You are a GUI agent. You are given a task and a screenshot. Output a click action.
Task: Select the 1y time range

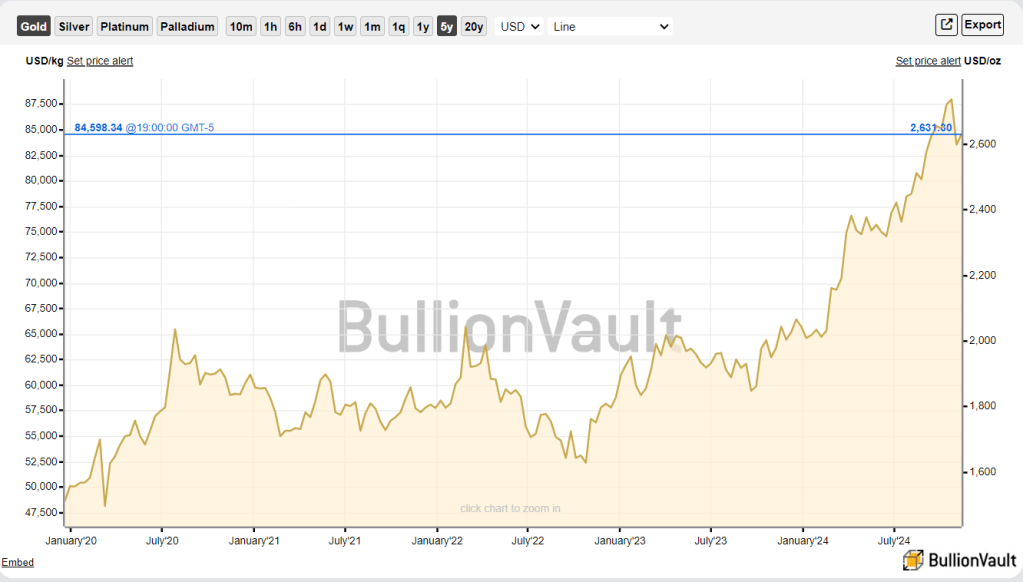[423, 27]
